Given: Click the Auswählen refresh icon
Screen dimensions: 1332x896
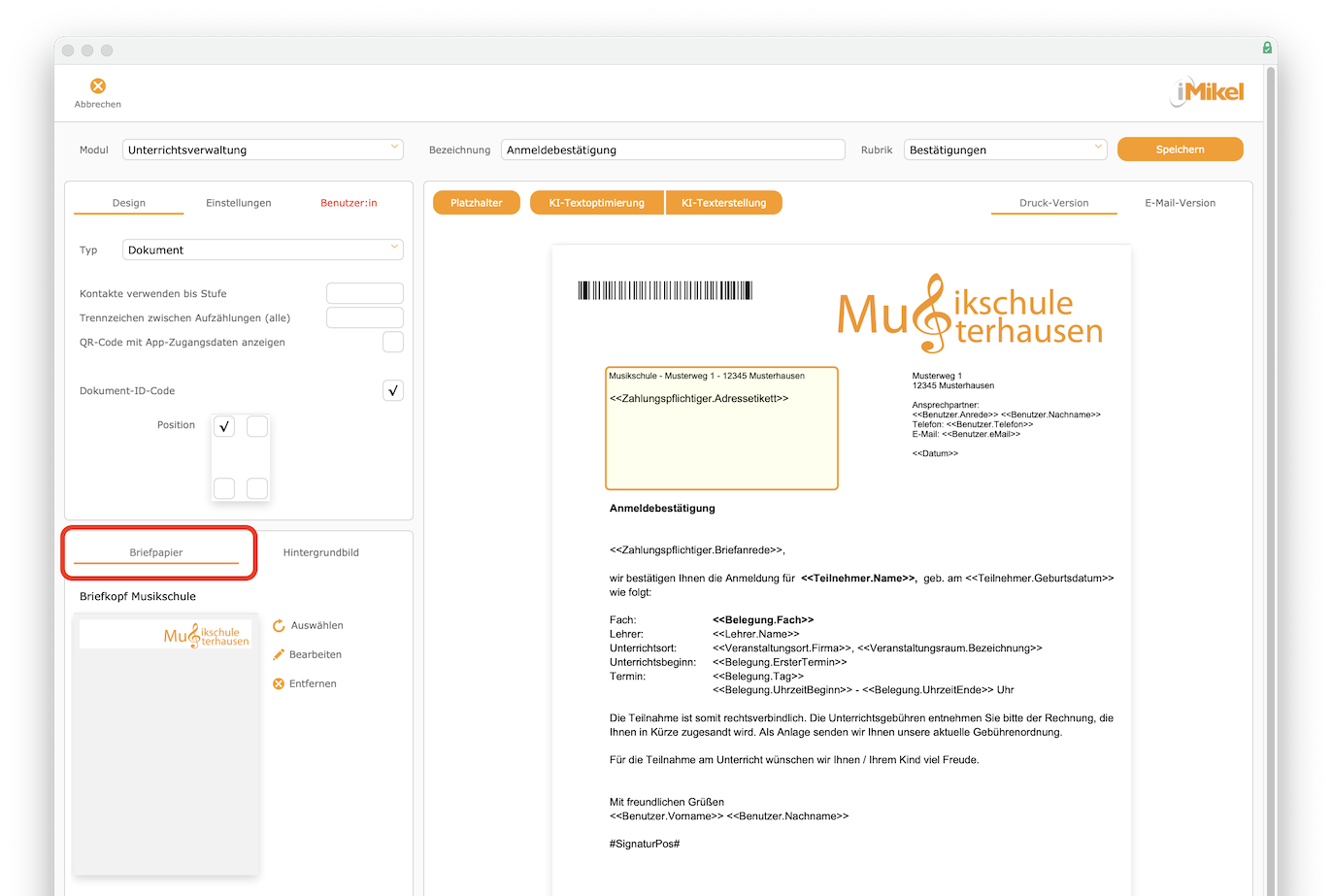Looking at the screenshot, I should 279,626.
